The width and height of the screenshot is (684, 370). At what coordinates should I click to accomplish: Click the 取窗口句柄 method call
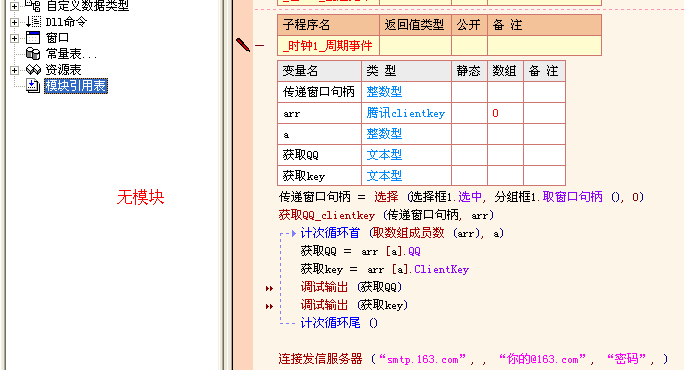pos(572,197)
